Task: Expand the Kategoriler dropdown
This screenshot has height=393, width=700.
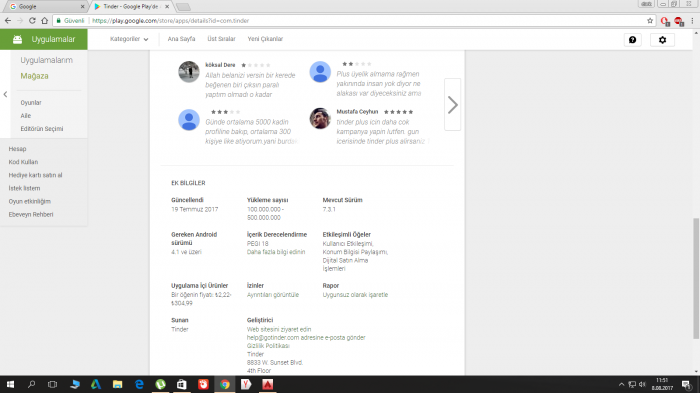Action: (129, 39)
